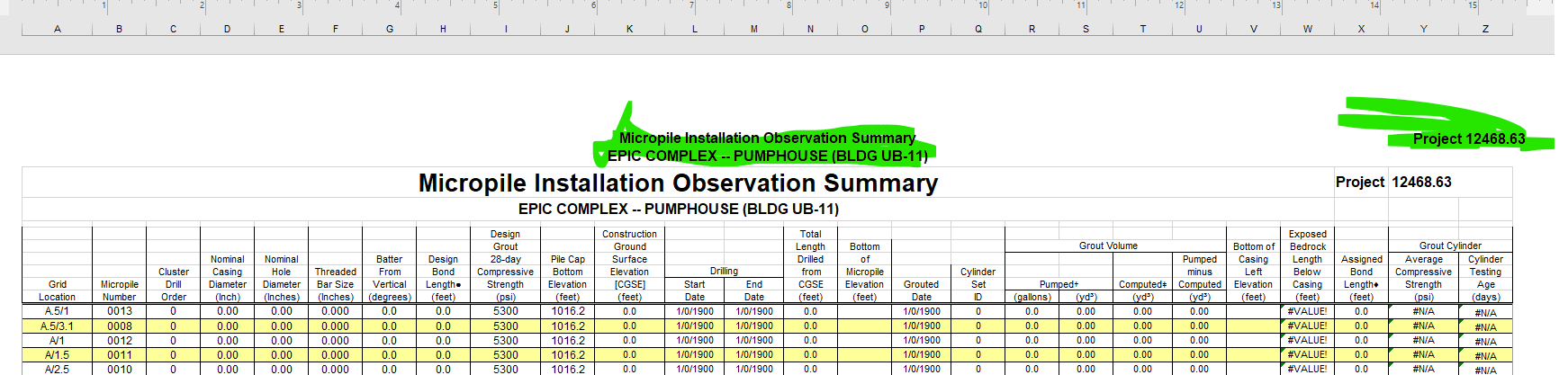Select column V header

click(1253, 29)
